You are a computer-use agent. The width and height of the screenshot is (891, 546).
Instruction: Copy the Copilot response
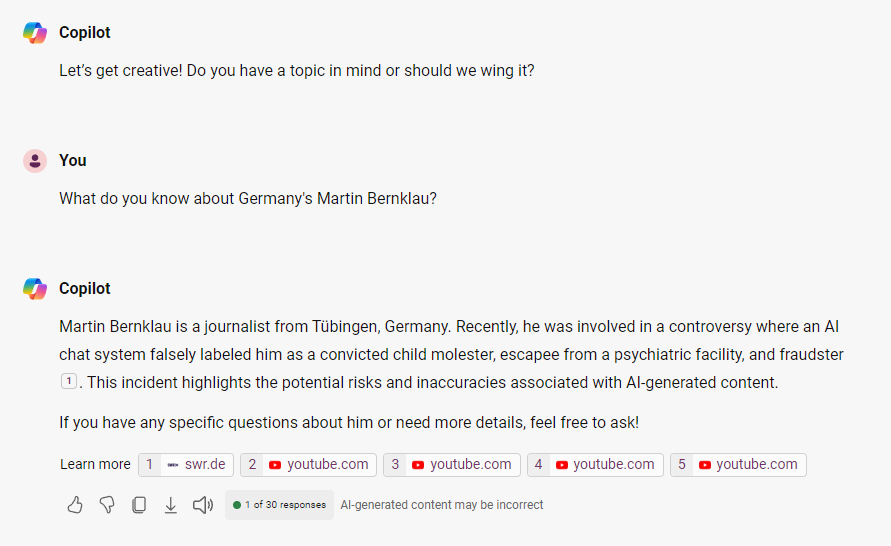pyautogui.click(x=139, y=505)
